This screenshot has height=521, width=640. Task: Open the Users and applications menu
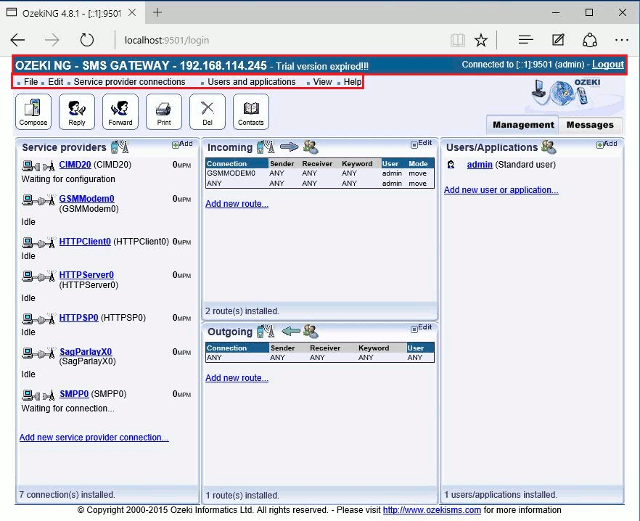click(251, 82)
